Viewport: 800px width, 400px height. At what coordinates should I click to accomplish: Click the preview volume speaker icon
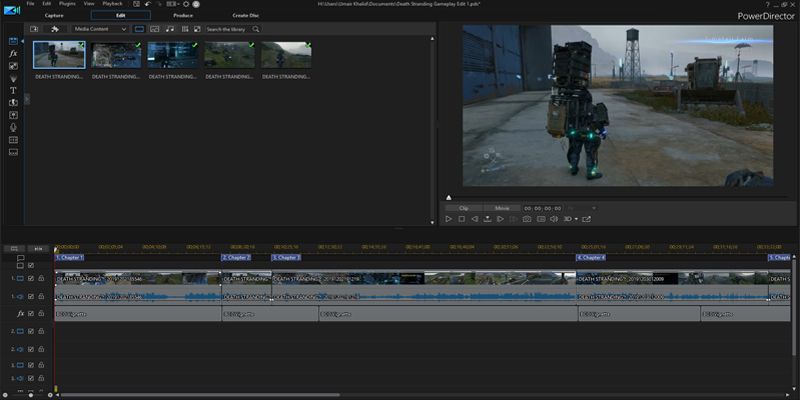pyautogui.click(x=554, y=218)
